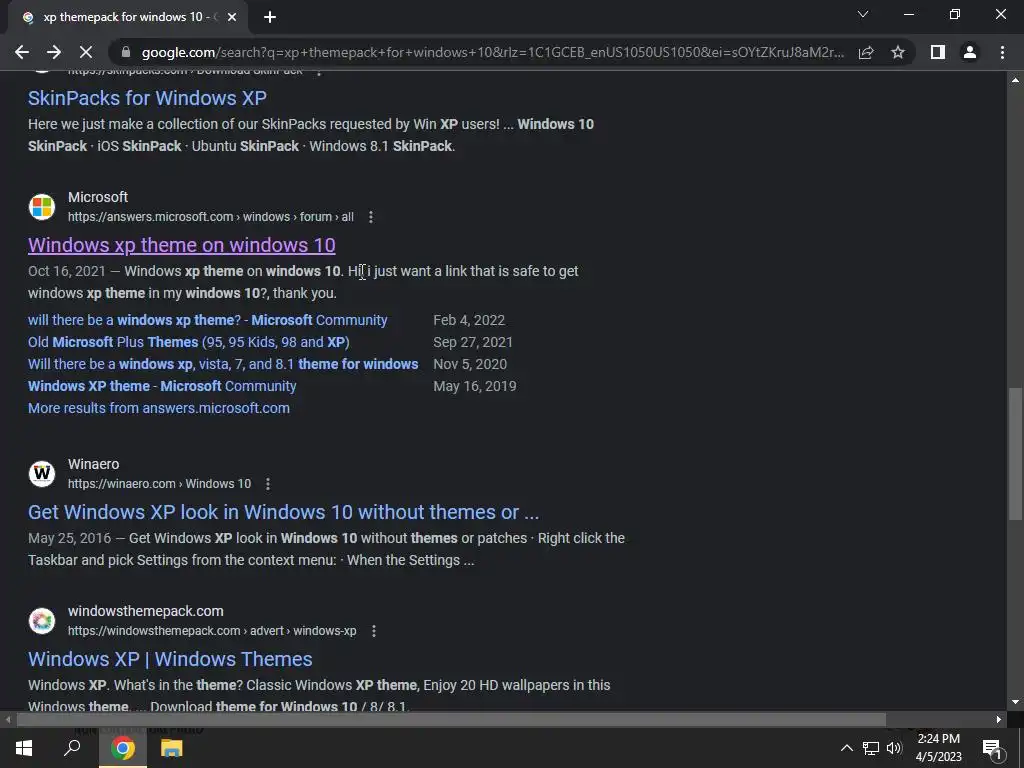Click the Sep 27, 2021 date

point(473,342)
